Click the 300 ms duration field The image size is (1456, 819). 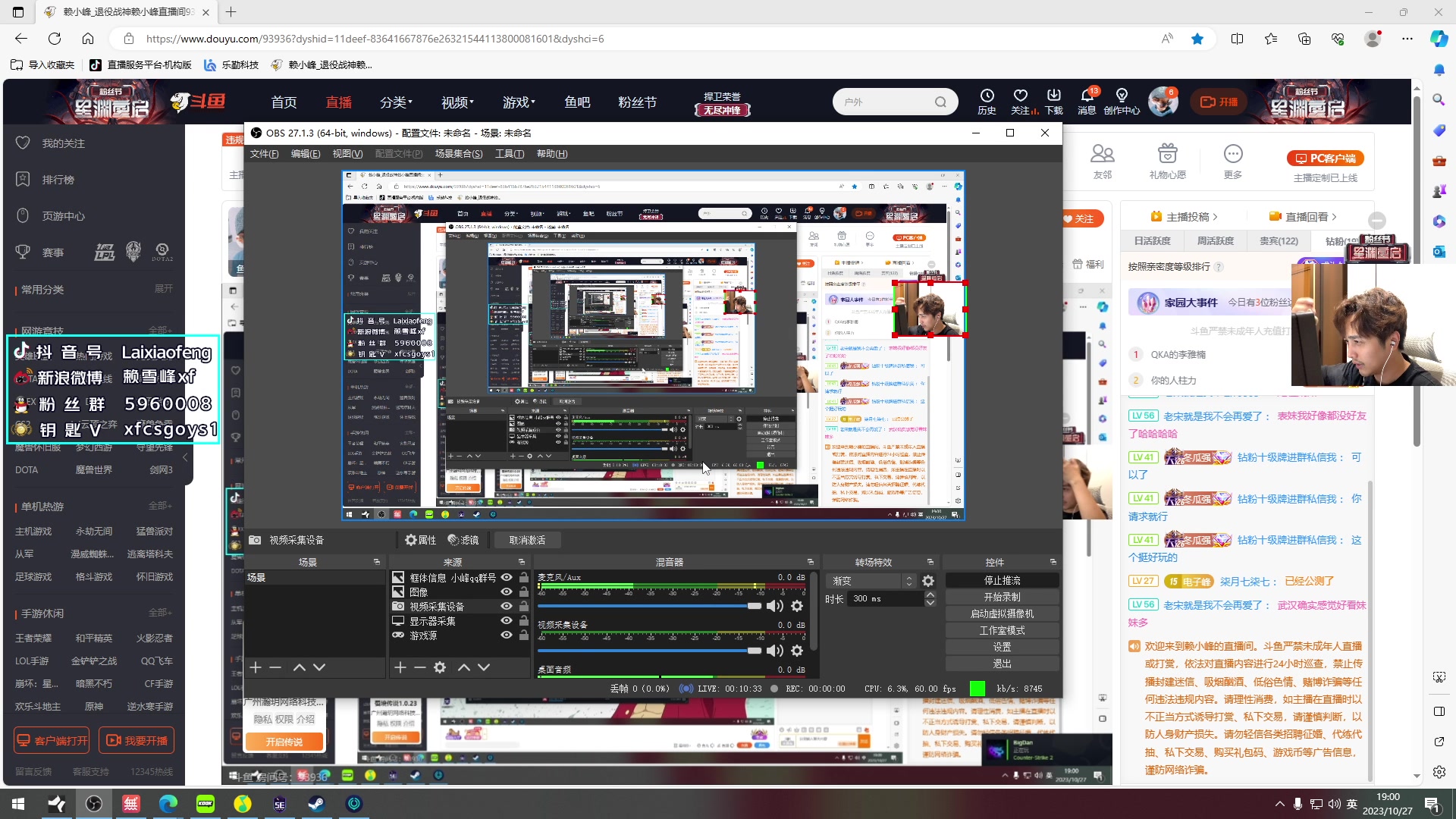[886, 599]
